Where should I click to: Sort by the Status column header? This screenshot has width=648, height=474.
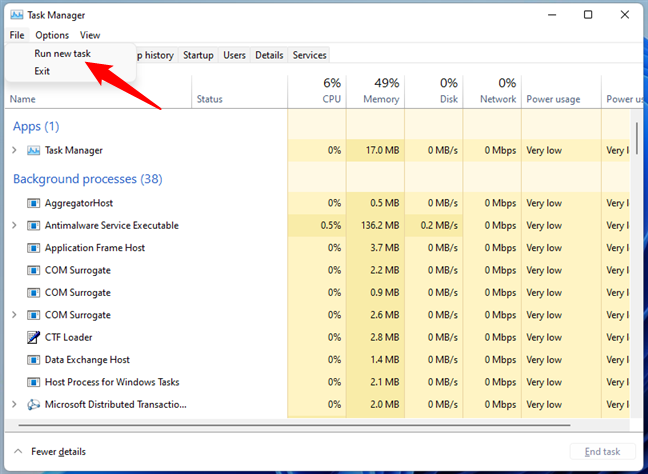[210, 99]
